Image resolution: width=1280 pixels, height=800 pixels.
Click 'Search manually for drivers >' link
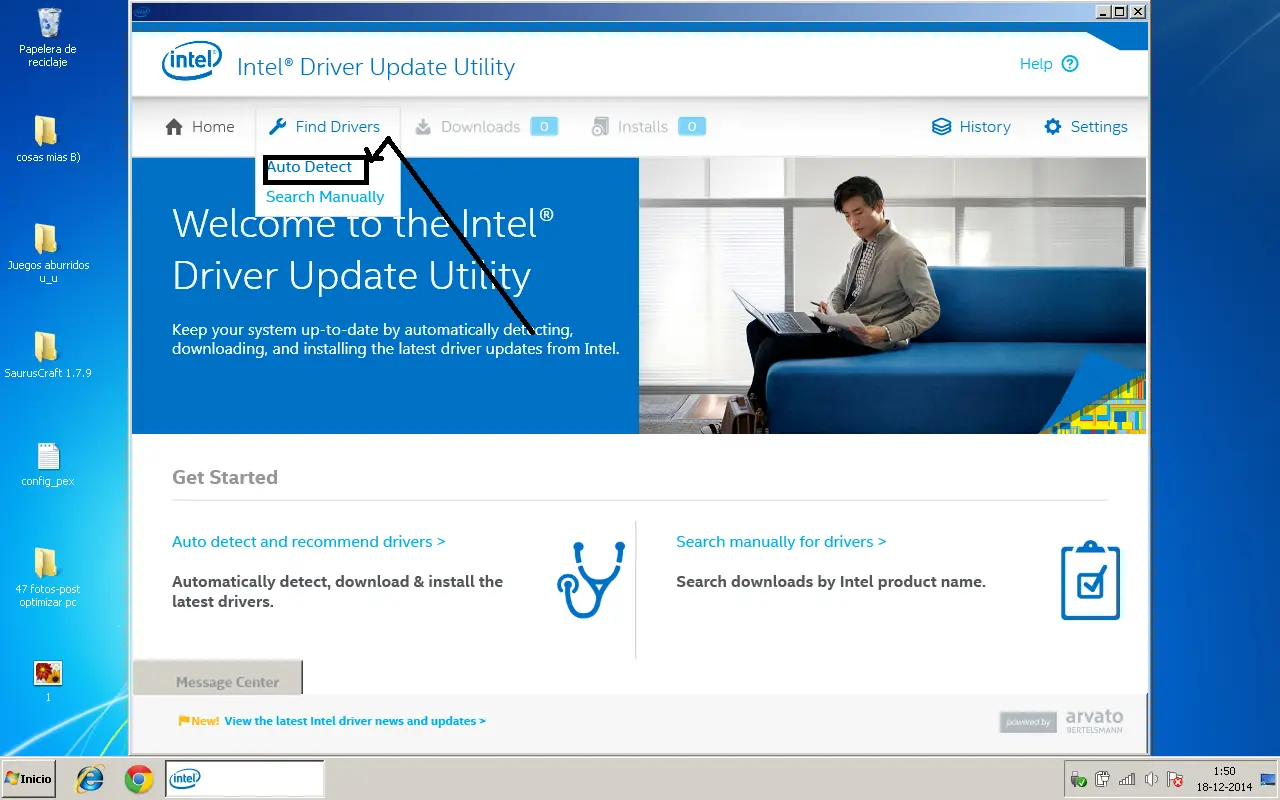coord(781,542)
